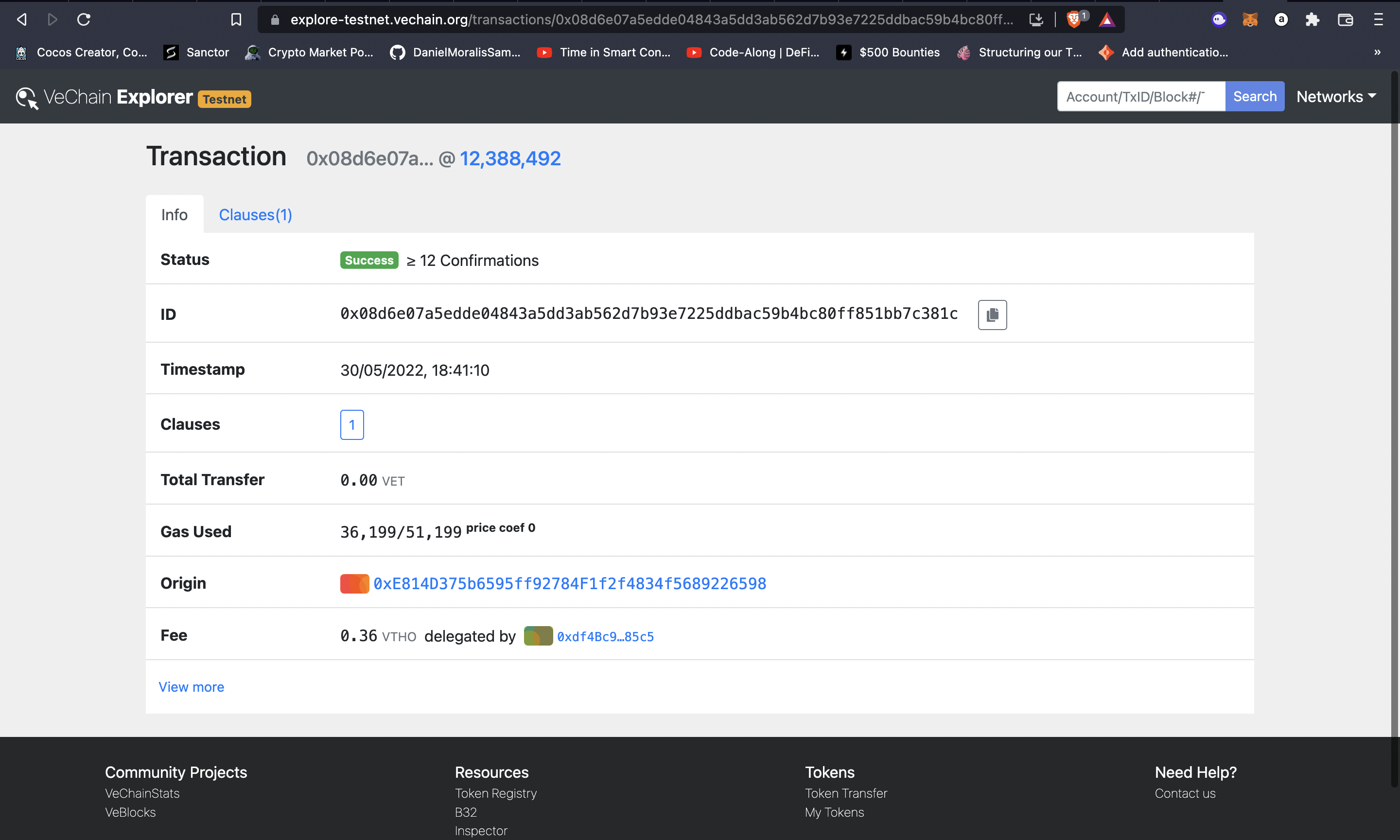Expand the Networks dropdown
Viewport: 1400px width, 840px height.
click(x=1335, y=97)
